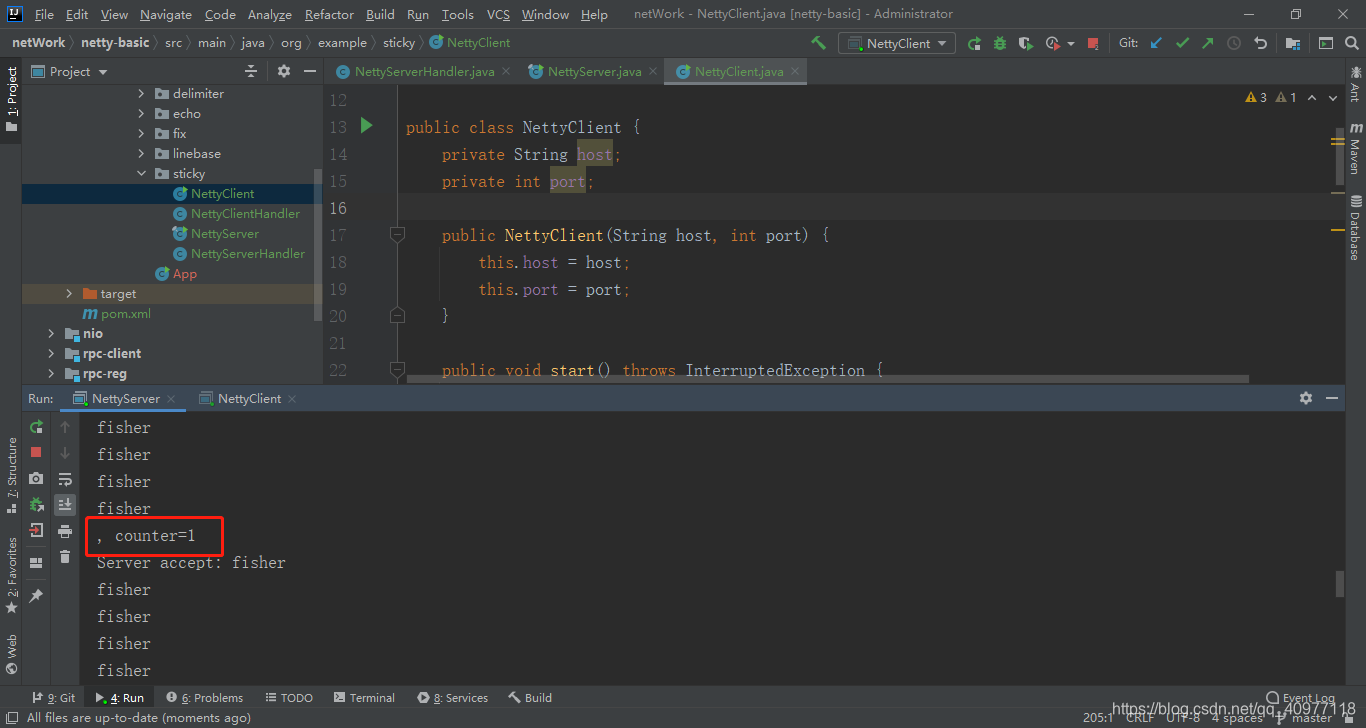1366x728 pixels.
Task: Click Down the Stack Trace arrow
Action: [x=65, y=452]
